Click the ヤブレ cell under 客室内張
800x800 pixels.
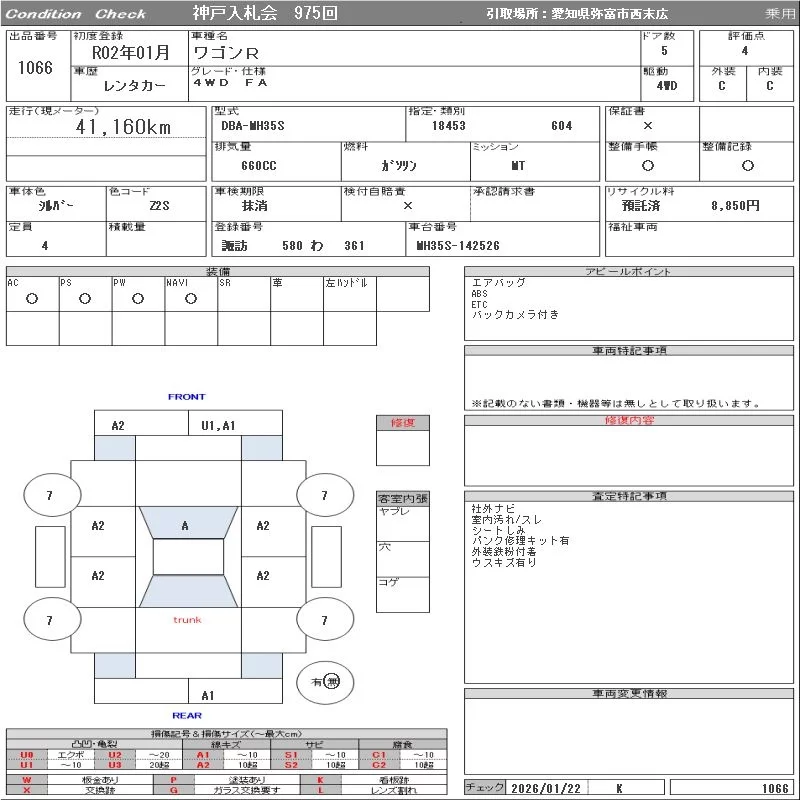click(x=403, y=523)
